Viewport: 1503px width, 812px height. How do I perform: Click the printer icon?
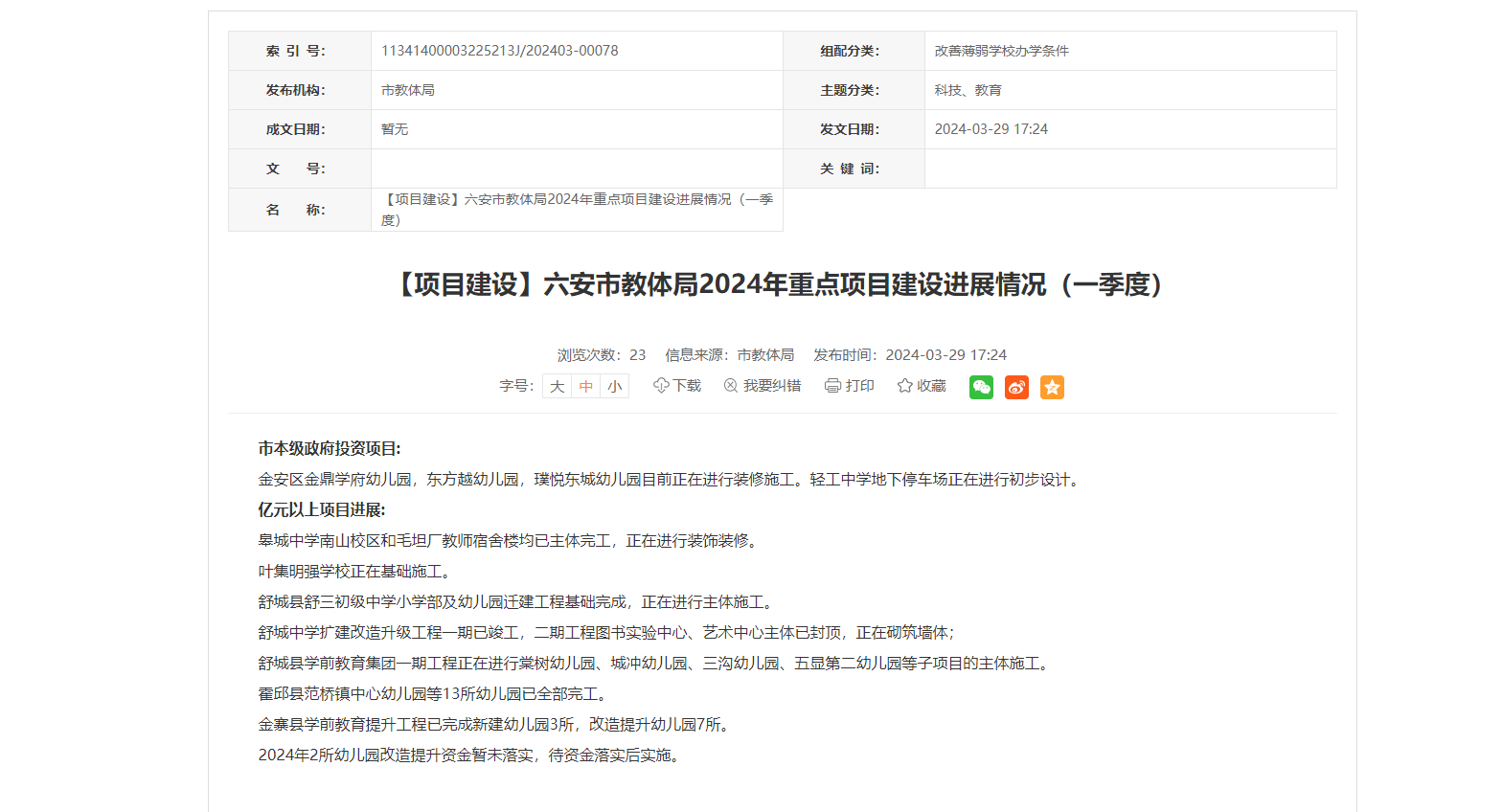click(832, 386)
